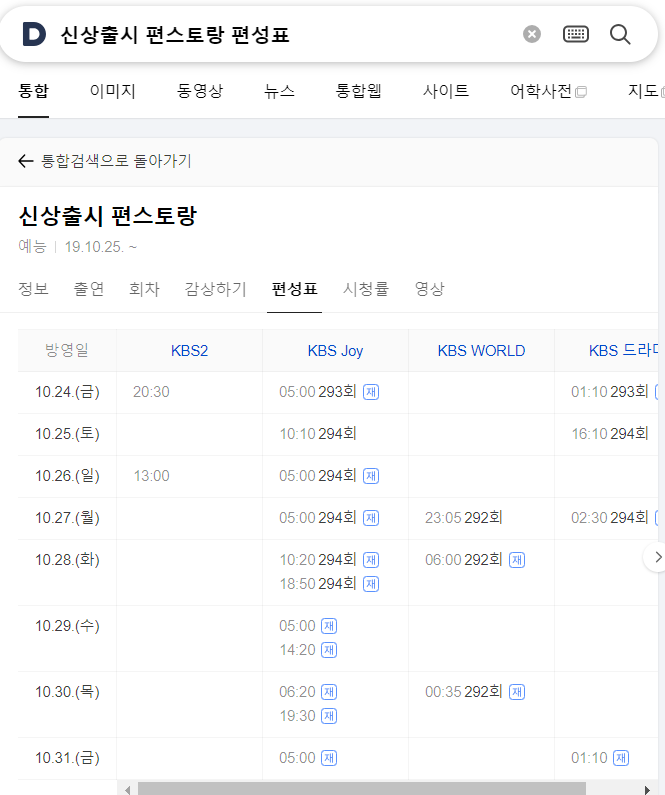Viewport: 665px width, 795px height.
Task: Click the 13:00 KBS2 time
Action: click(151, 476)
